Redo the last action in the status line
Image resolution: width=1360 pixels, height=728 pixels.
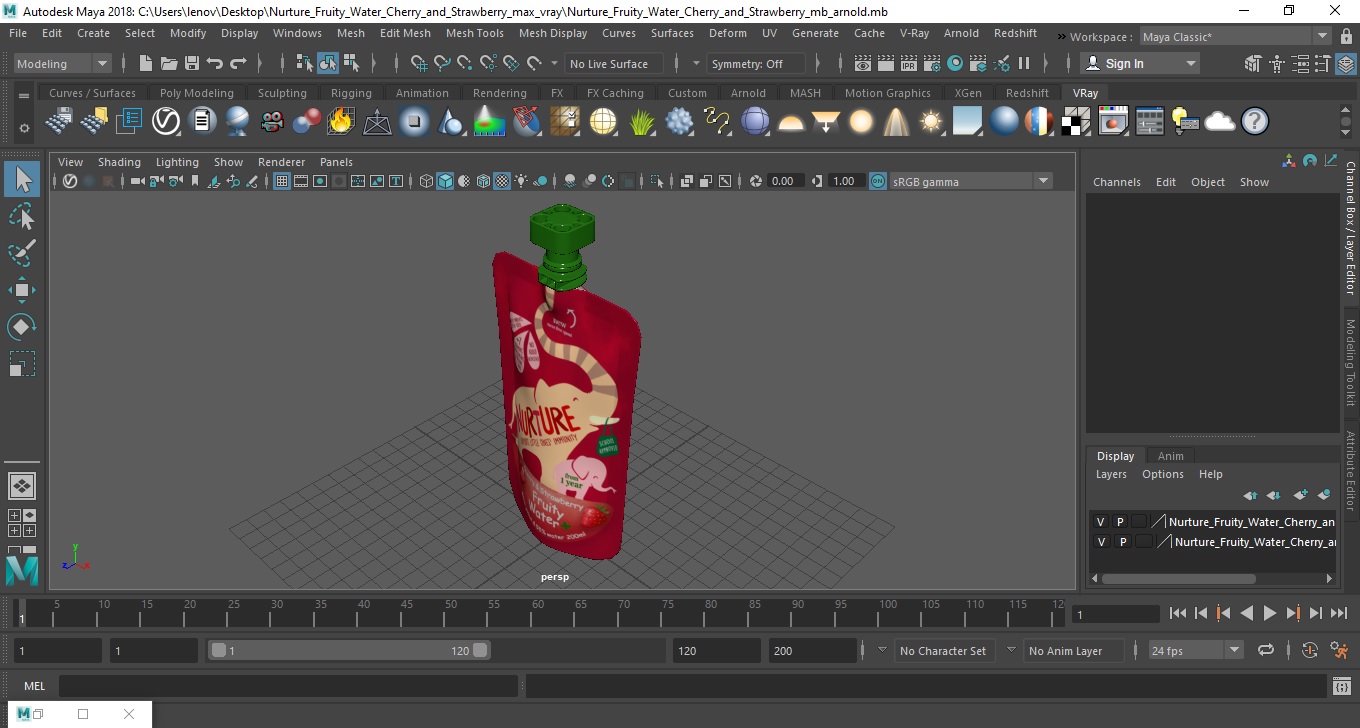coord(238,63)
